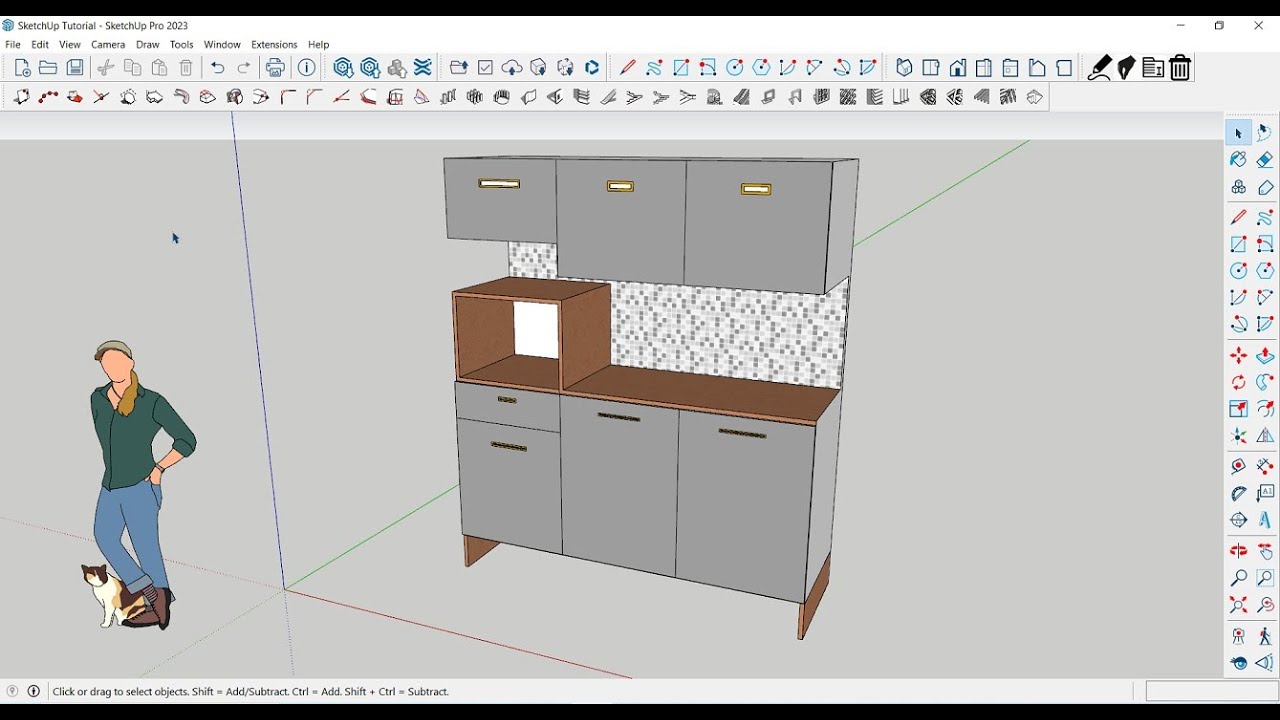Select the Polygon tool in top toolbar
Screen dimensions: 1280x720
761,68
